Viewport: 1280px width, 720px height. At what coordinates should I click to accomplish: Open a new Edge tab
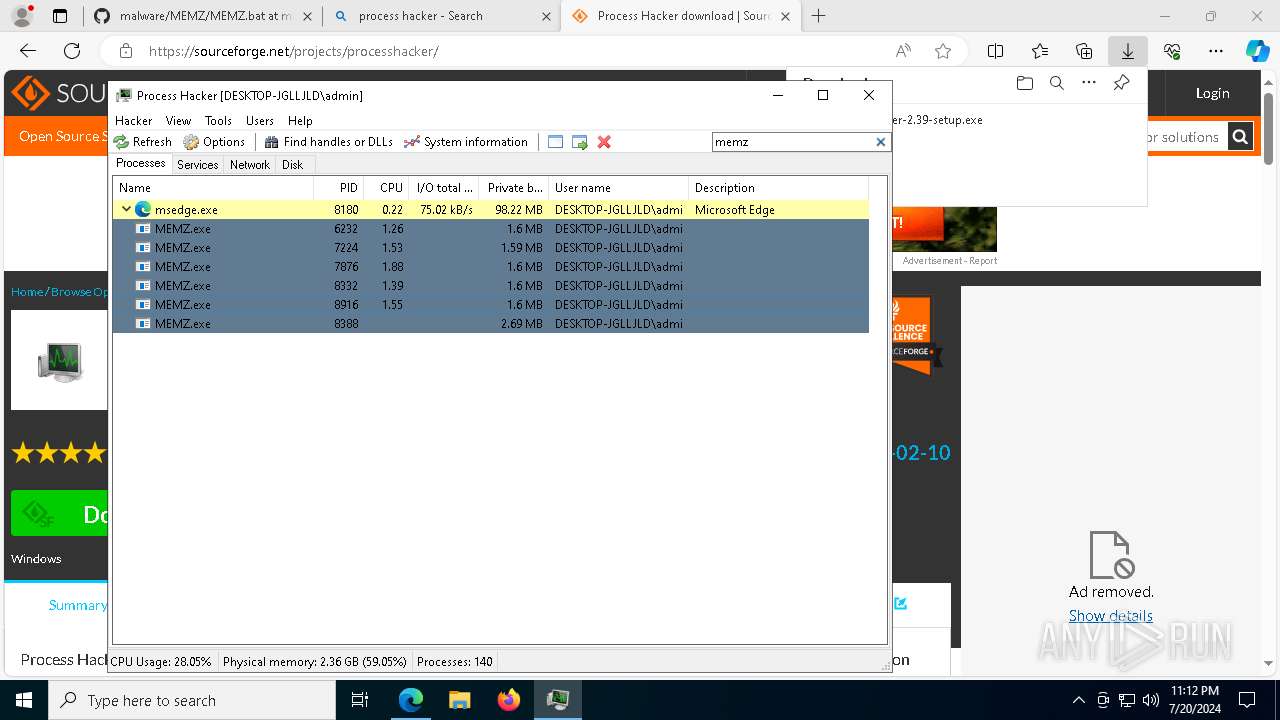819,16
